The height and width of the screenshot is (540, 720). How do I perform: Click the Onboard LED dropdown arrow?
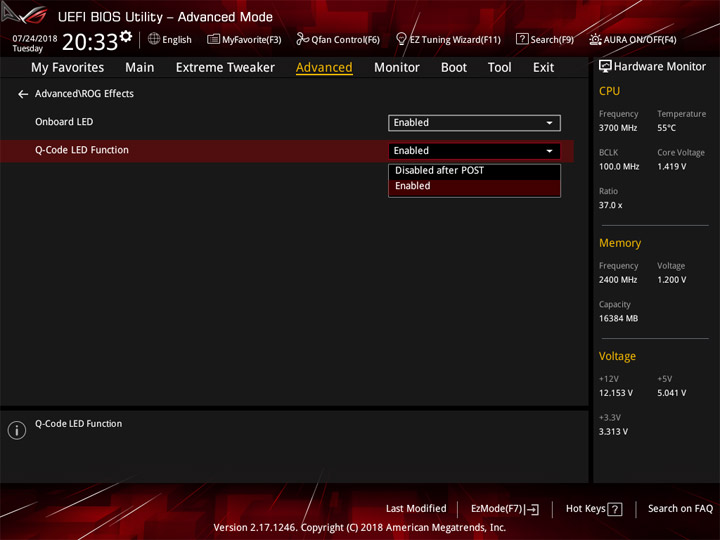pyautogui.click(x=549, y=123)
